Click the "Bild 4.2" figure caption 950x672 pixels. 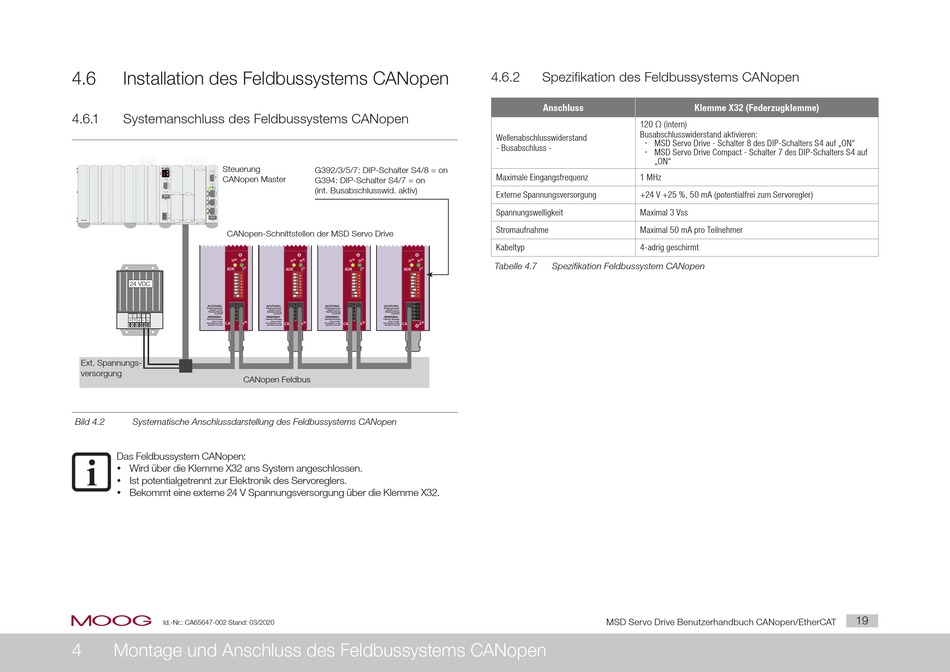(x=236, y=422)
